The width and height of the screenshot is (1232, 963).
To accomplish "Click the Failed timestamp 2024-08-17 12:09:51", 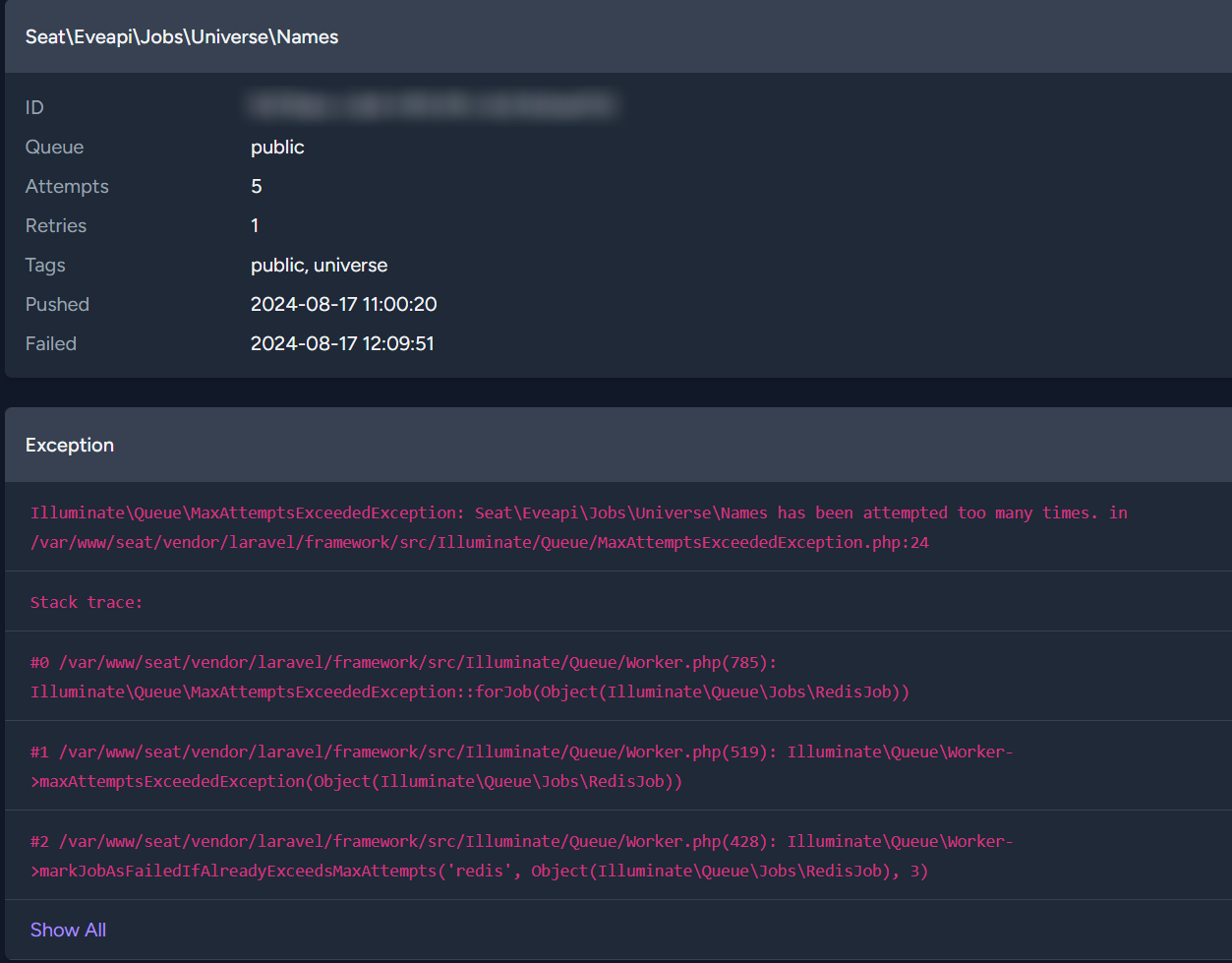I will click(342, 343).
